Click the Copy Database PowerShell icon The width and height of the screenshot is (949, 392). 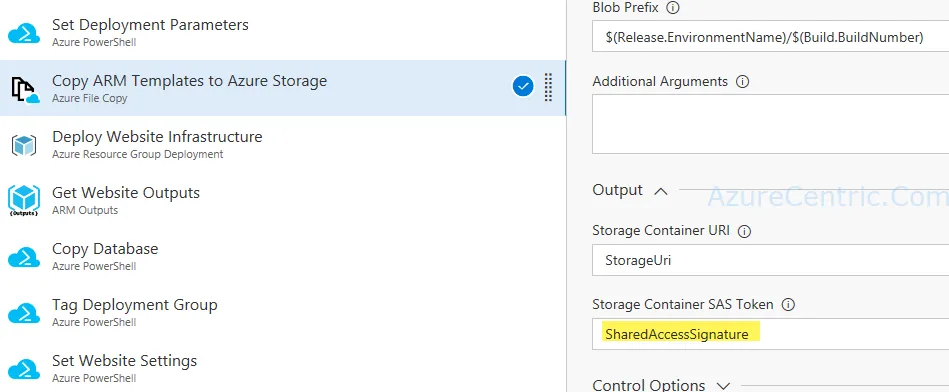(24, 257)
